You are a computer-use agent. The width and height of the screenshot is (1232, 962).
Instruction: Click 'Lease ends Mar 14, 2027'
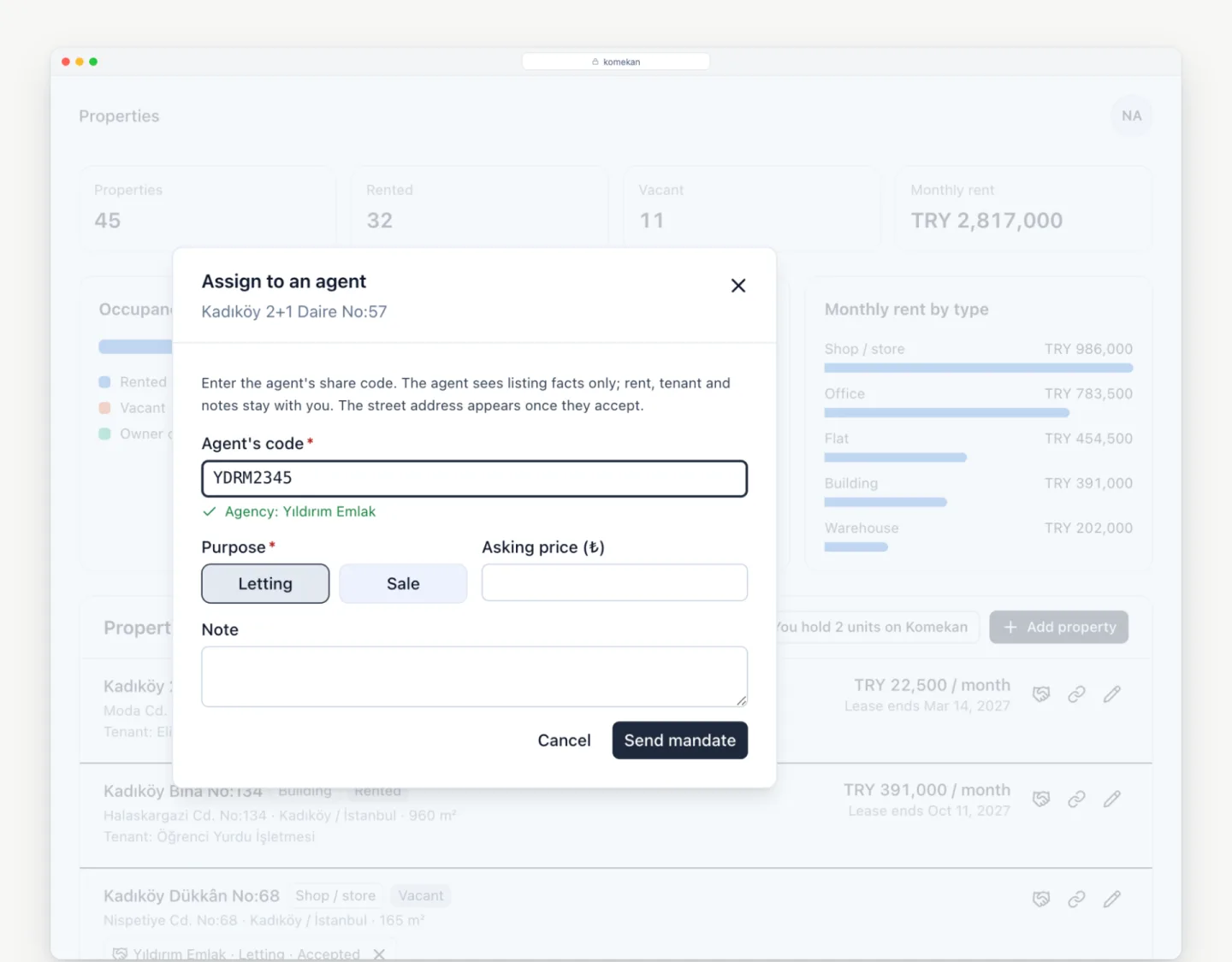tap(927, 706)
